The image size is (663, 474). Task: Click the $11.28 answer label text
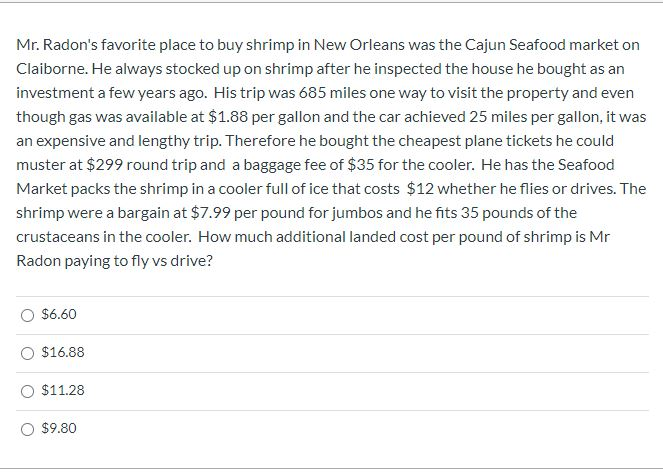tap(63, 391)
